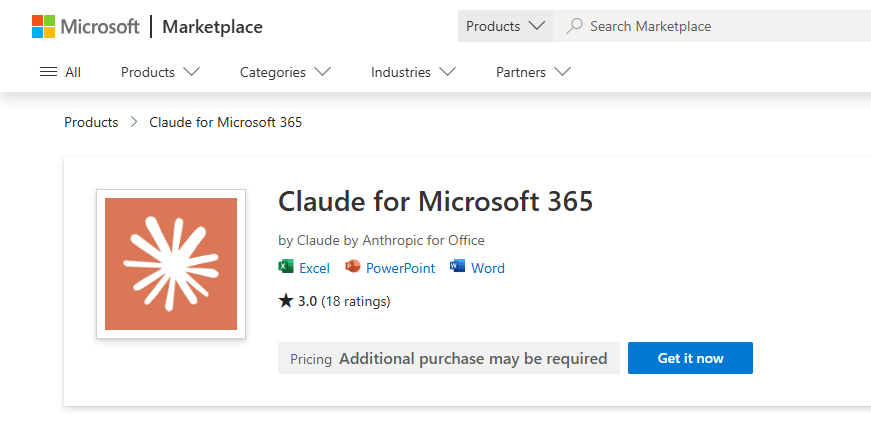Expand the Categories navigation menu
The image size is (871, 421).
(285, 72)
